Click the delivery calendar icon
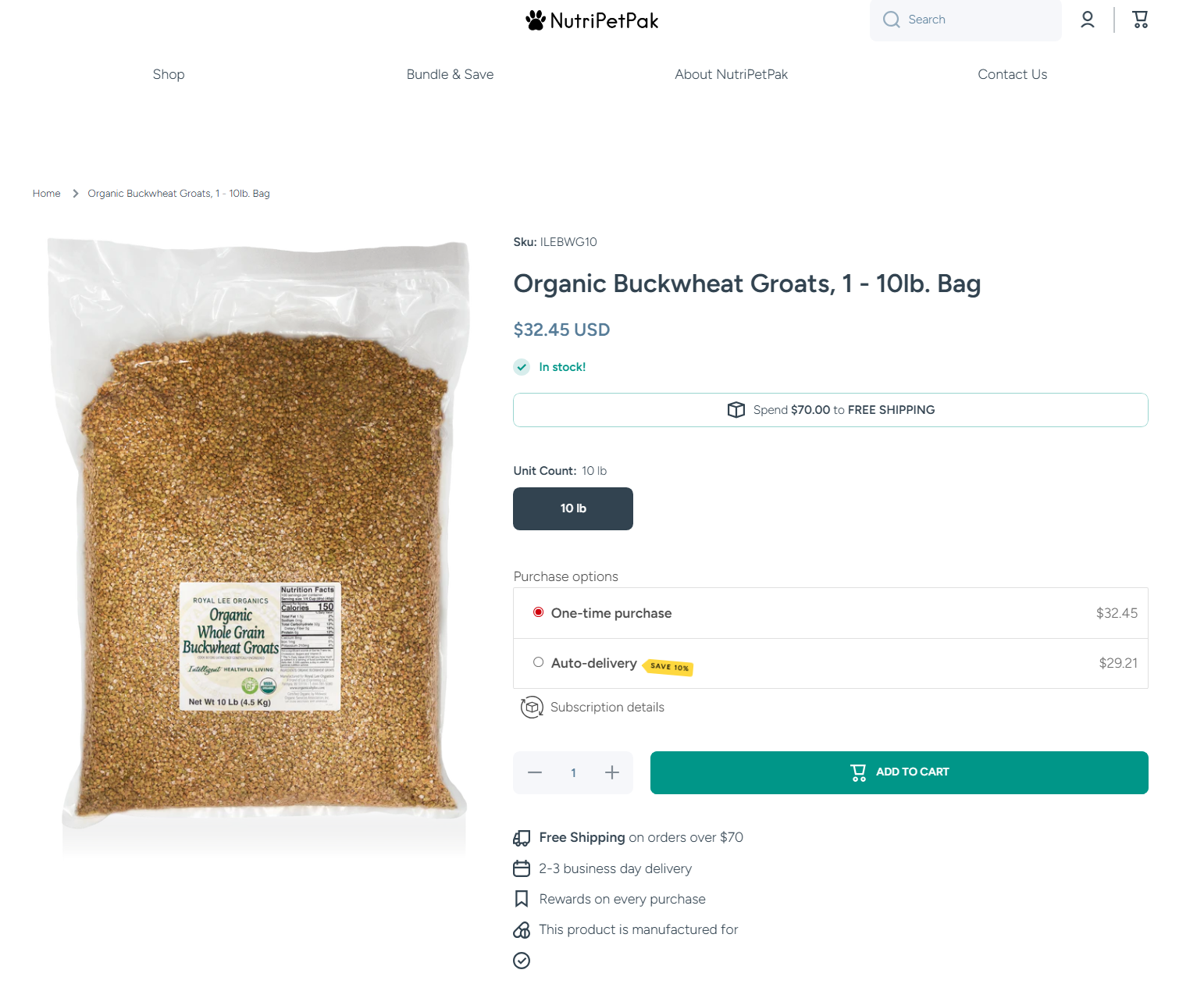The height and width of the screenshot is (984, 1204). tap(522, 868)
